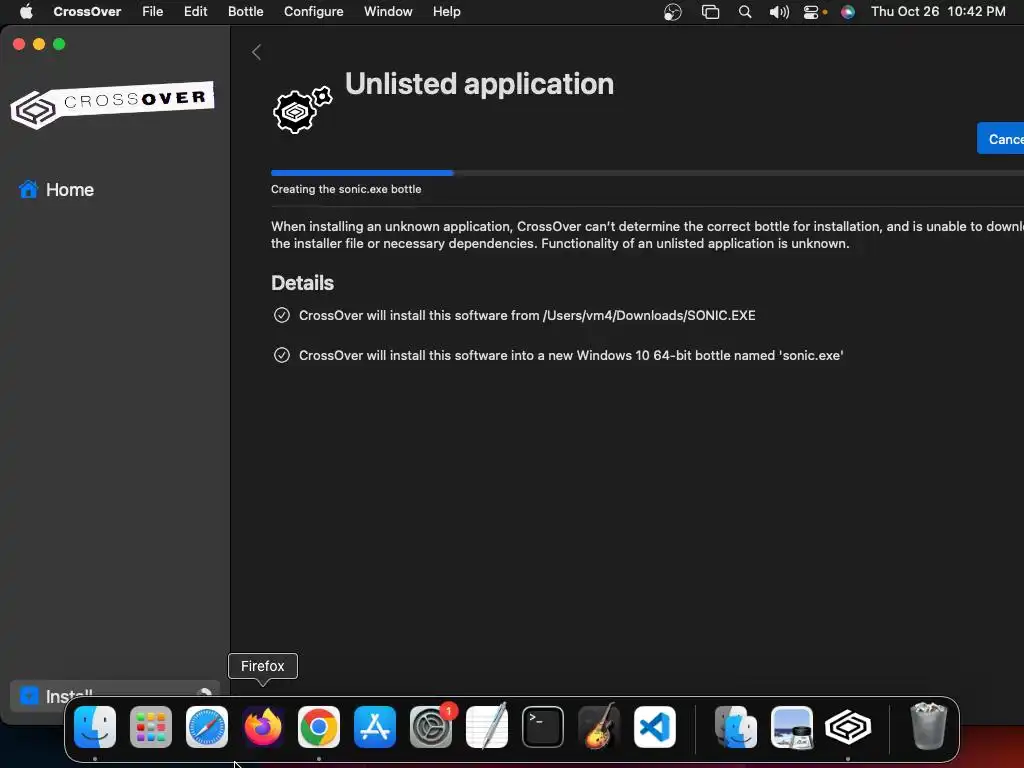Launch Safari from the dock
Screen dimensions: 1024x768
pos(207,727)
